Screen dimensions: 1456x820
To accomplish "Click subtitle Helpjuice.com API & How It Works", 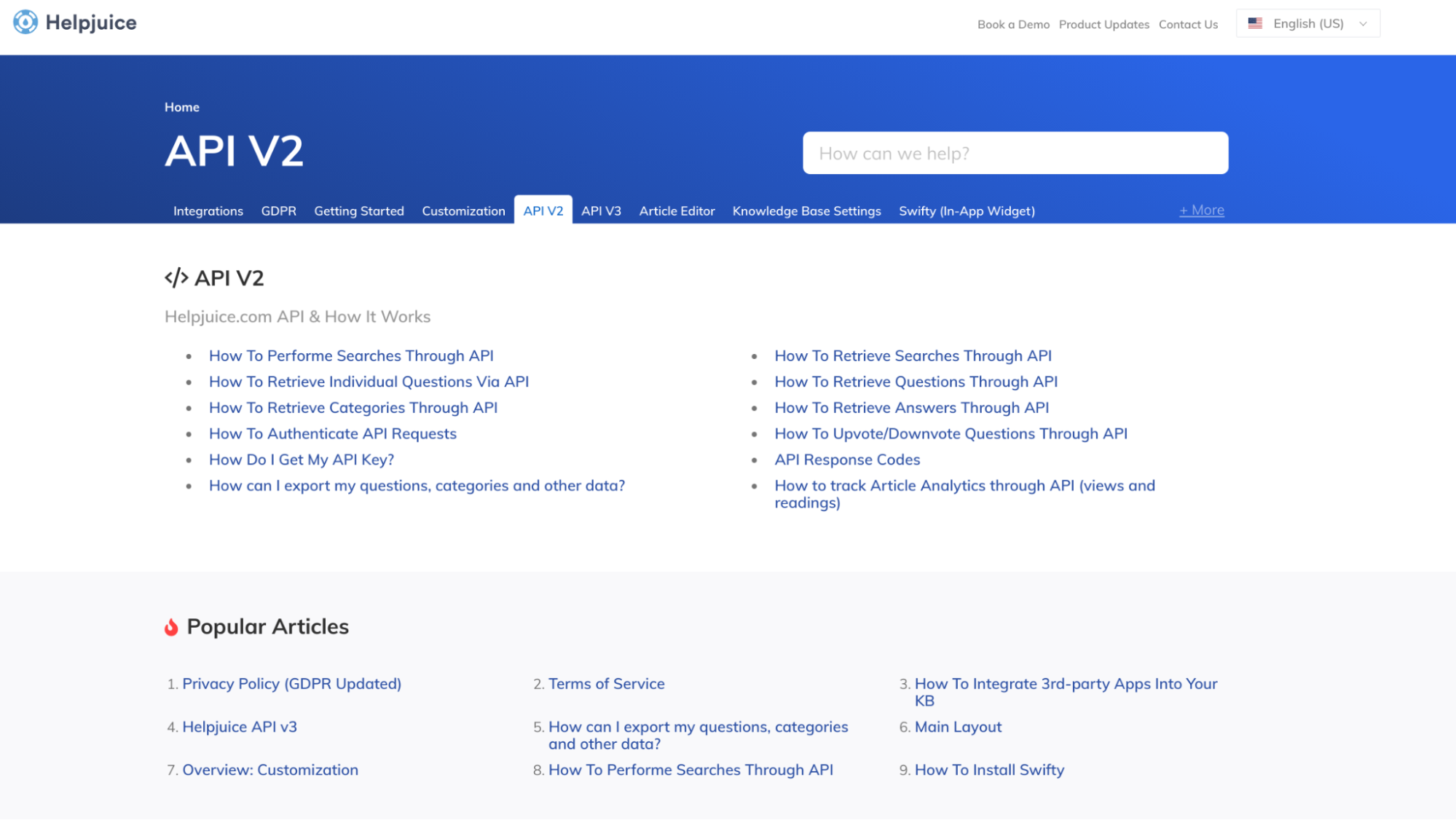I will [297, 317].
